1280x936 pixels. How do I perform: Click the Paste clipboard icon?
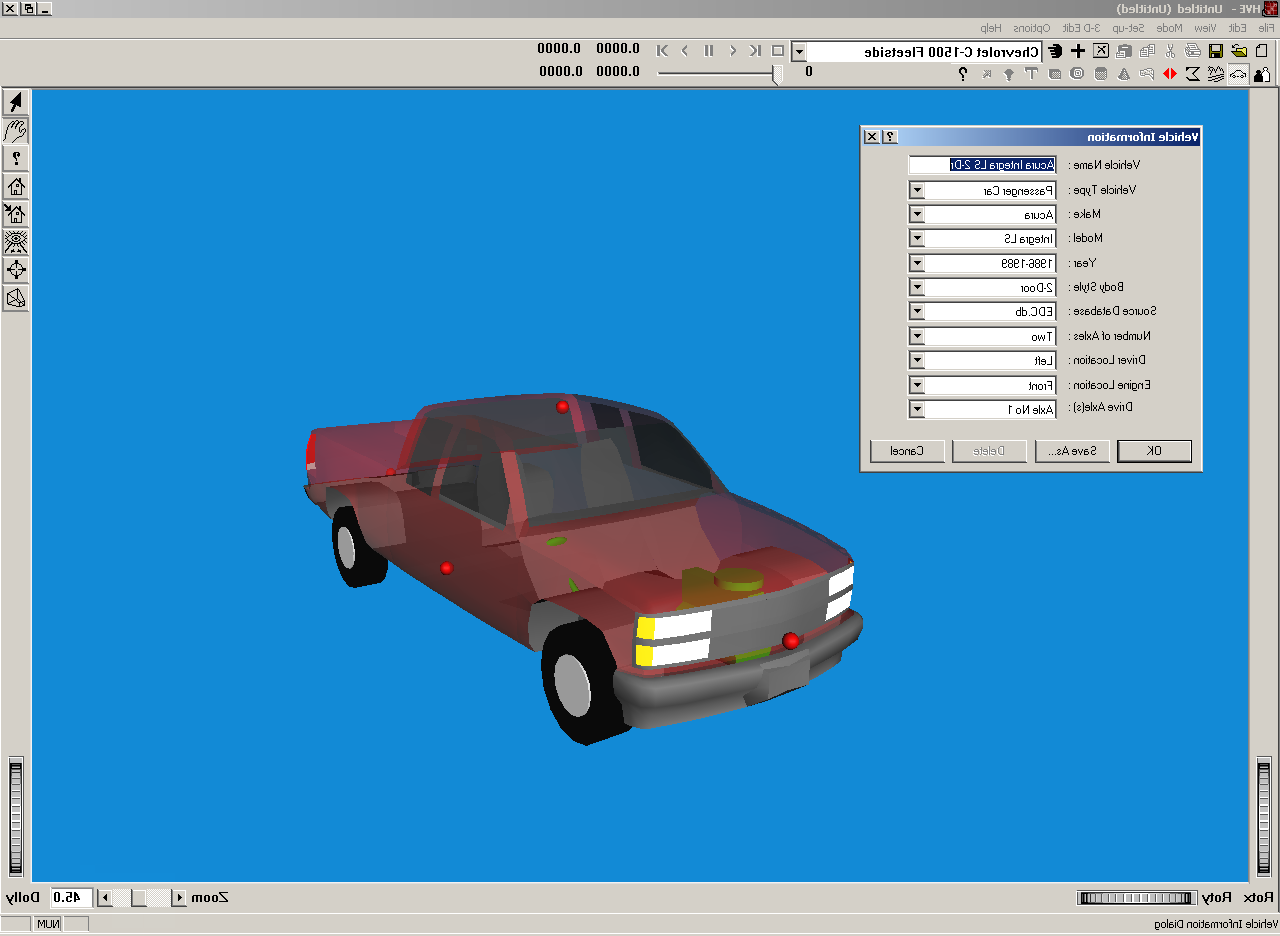(x=1124, y=50)
